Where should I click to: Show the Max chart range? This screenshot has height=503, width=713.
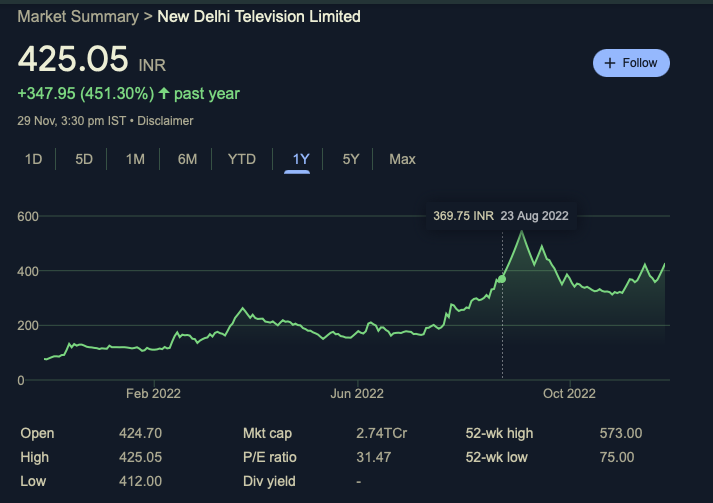(402, 159)
